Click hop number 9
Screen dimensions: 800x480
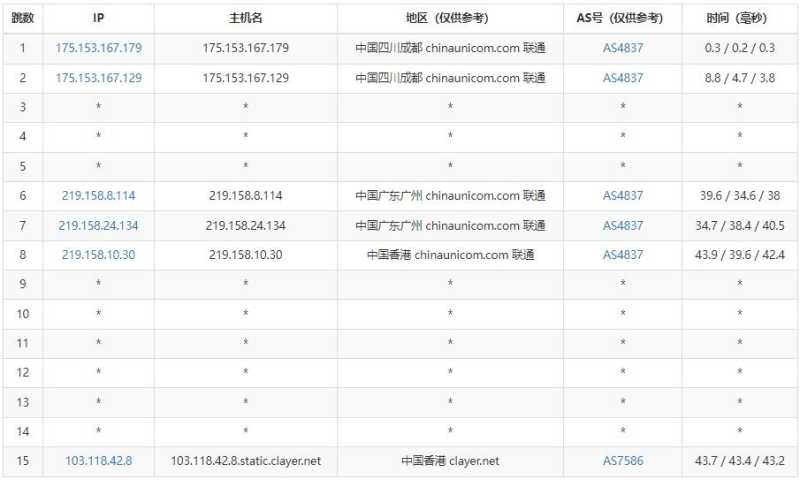[x=22, y=284]
